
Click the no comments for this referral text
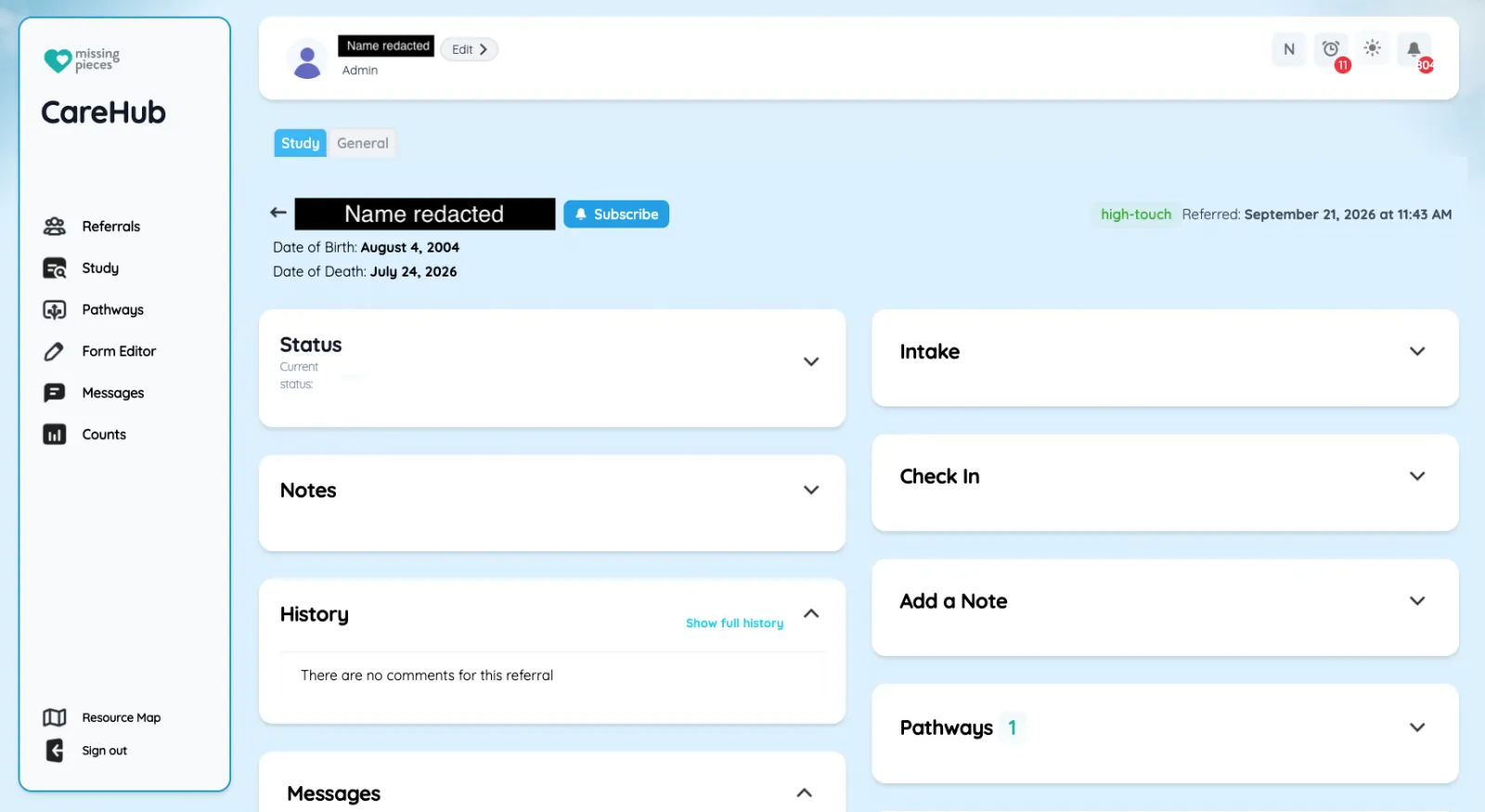click(427, 676)
